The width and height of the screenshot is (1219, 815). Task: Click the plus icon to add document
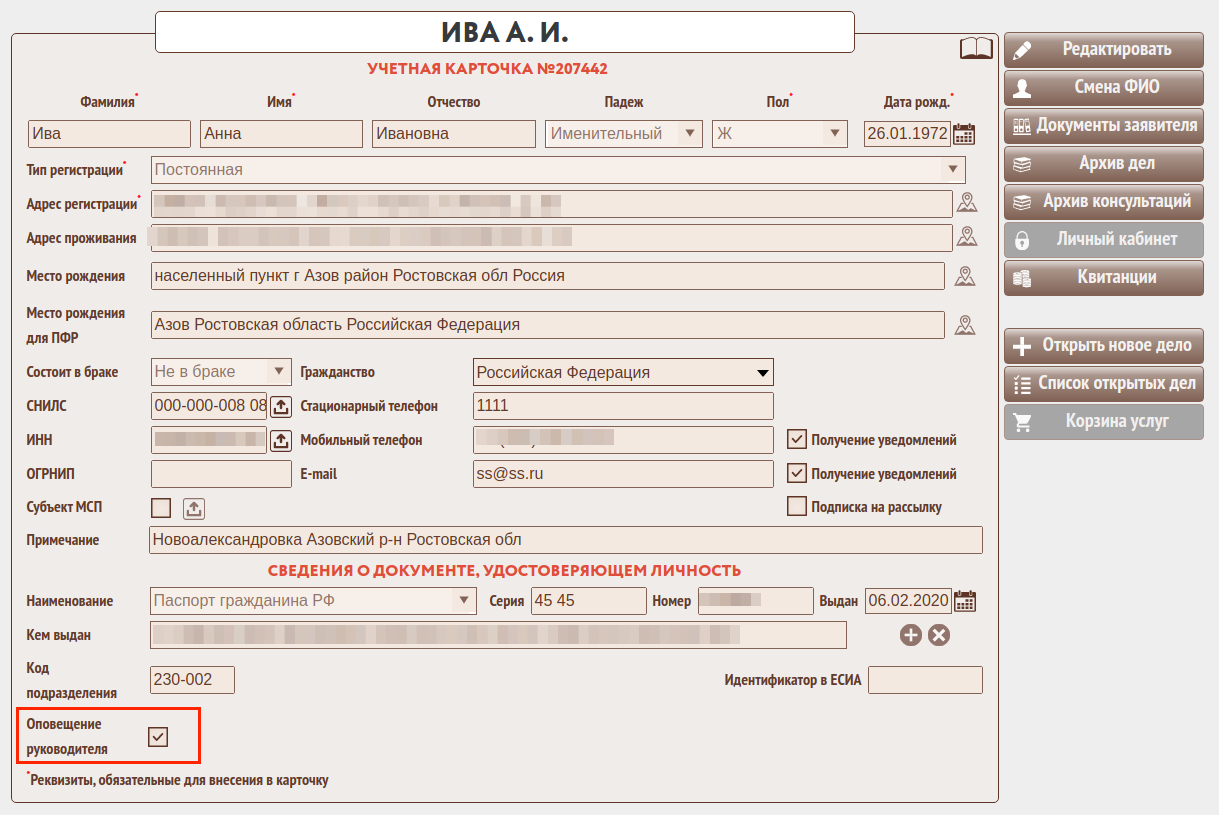(910, 635)
